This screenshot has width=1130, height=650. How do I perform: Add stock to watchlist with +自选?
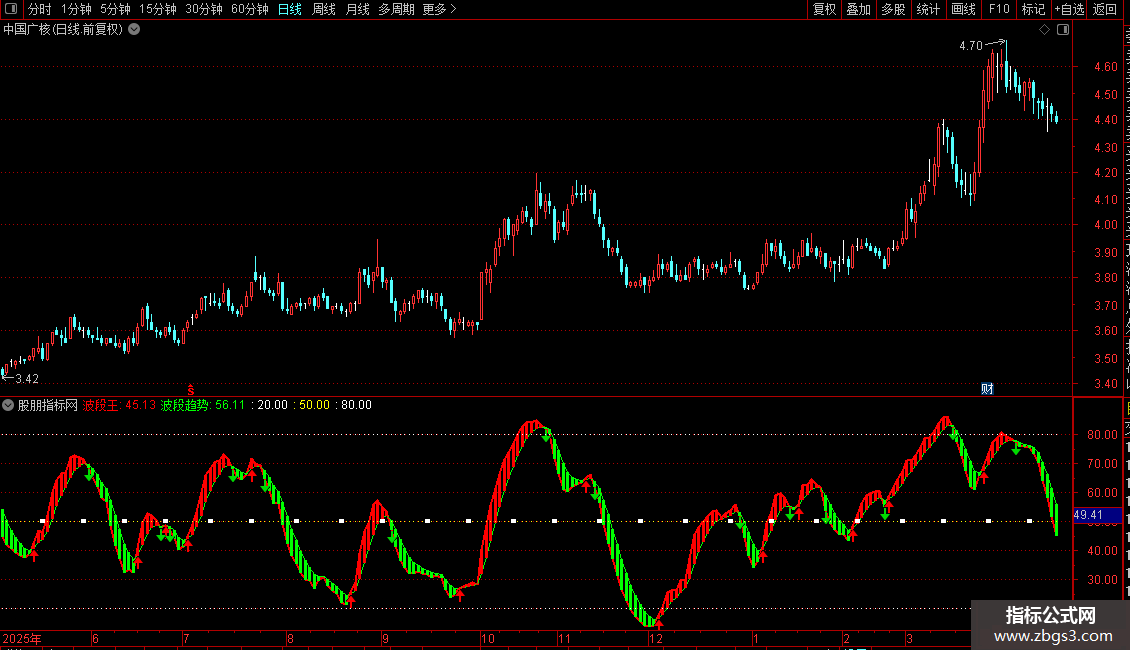(x=1069, y=9)
